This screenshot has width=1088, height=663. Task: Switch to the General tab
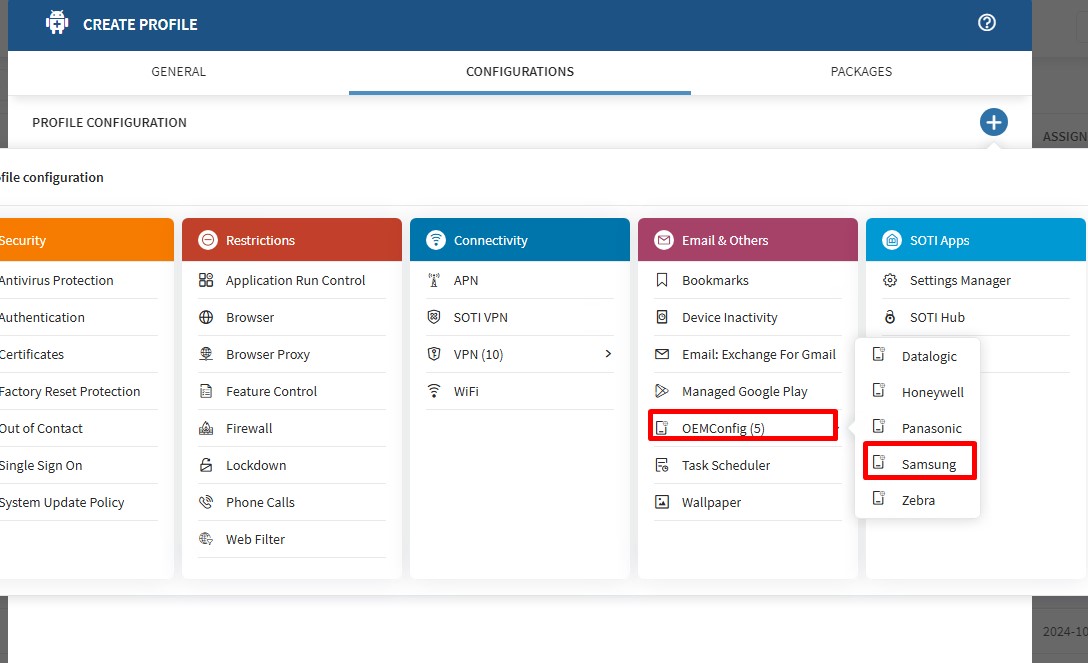pyautogui.click(x=178, y=72)
